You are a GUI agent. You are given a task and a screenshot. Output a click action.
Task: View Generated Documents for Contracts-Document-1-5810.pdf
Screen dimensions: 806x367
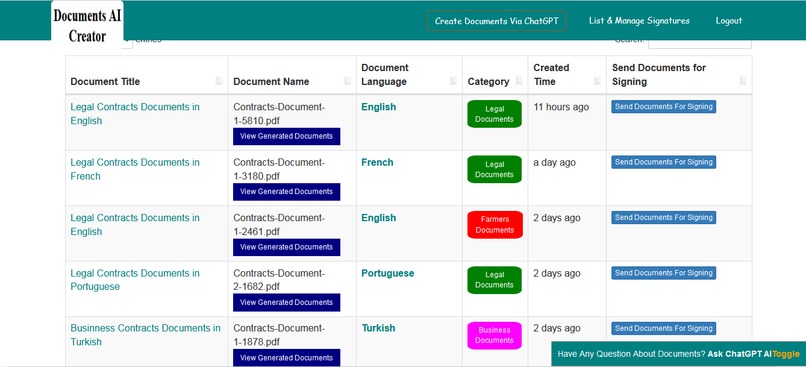click(x=286, y=136)
